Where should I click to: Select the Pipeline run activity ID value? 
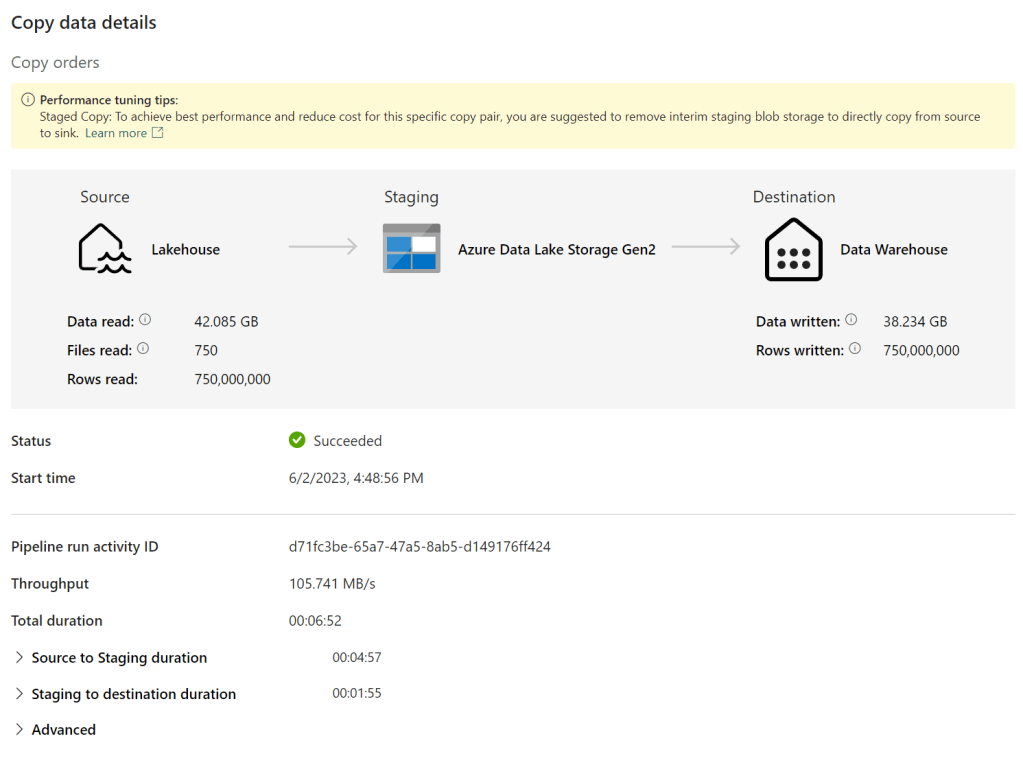419,546
